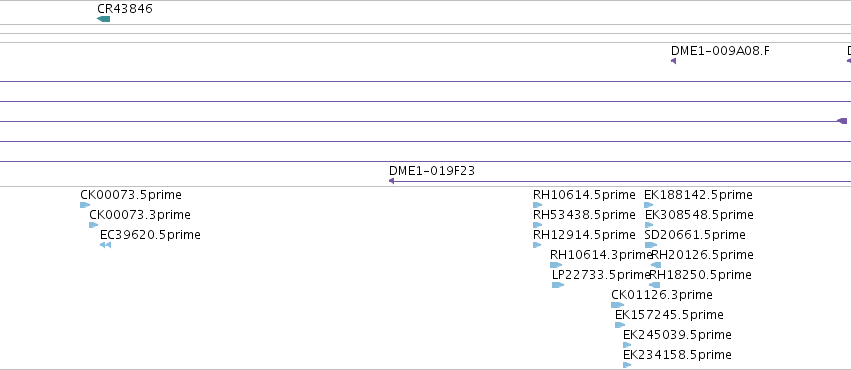Click the SD20661.5prime text label
The image size is (851, 370).
coord(695,235)
